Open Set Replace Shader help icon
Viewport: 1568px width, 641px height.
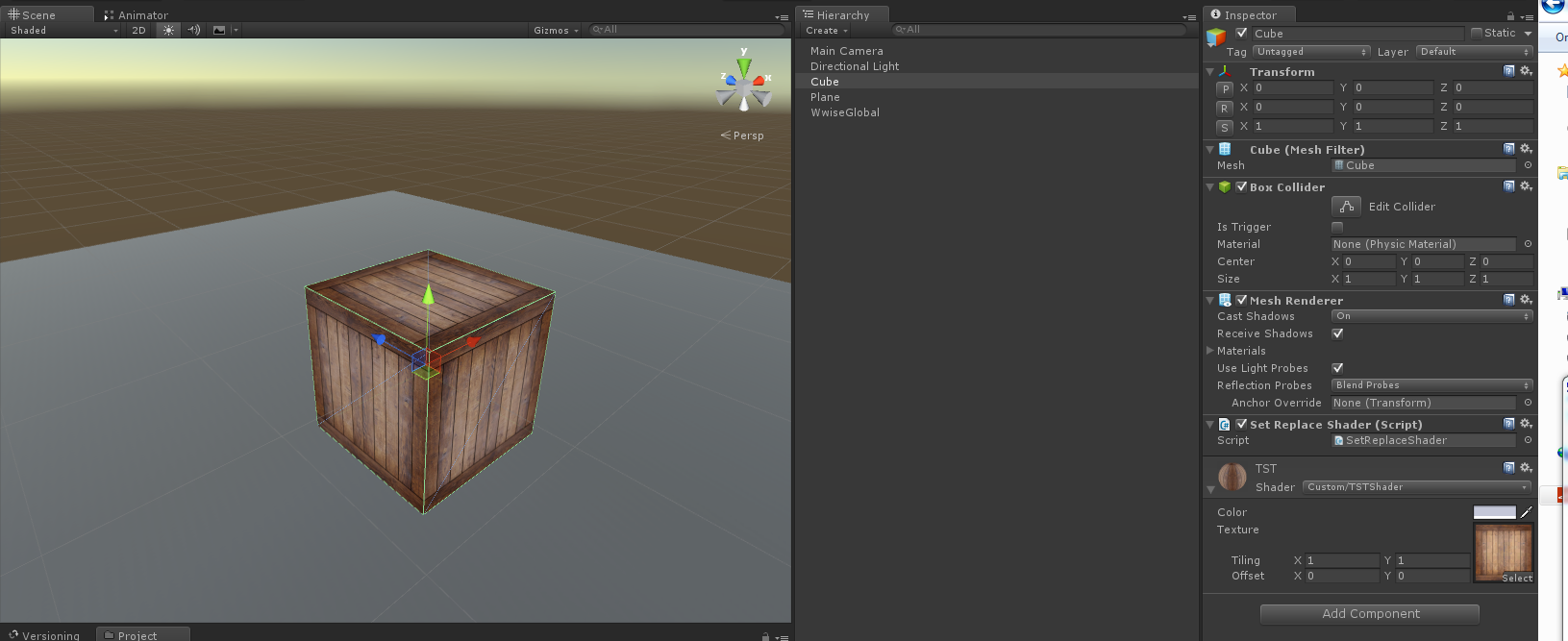click(1509, 424)
